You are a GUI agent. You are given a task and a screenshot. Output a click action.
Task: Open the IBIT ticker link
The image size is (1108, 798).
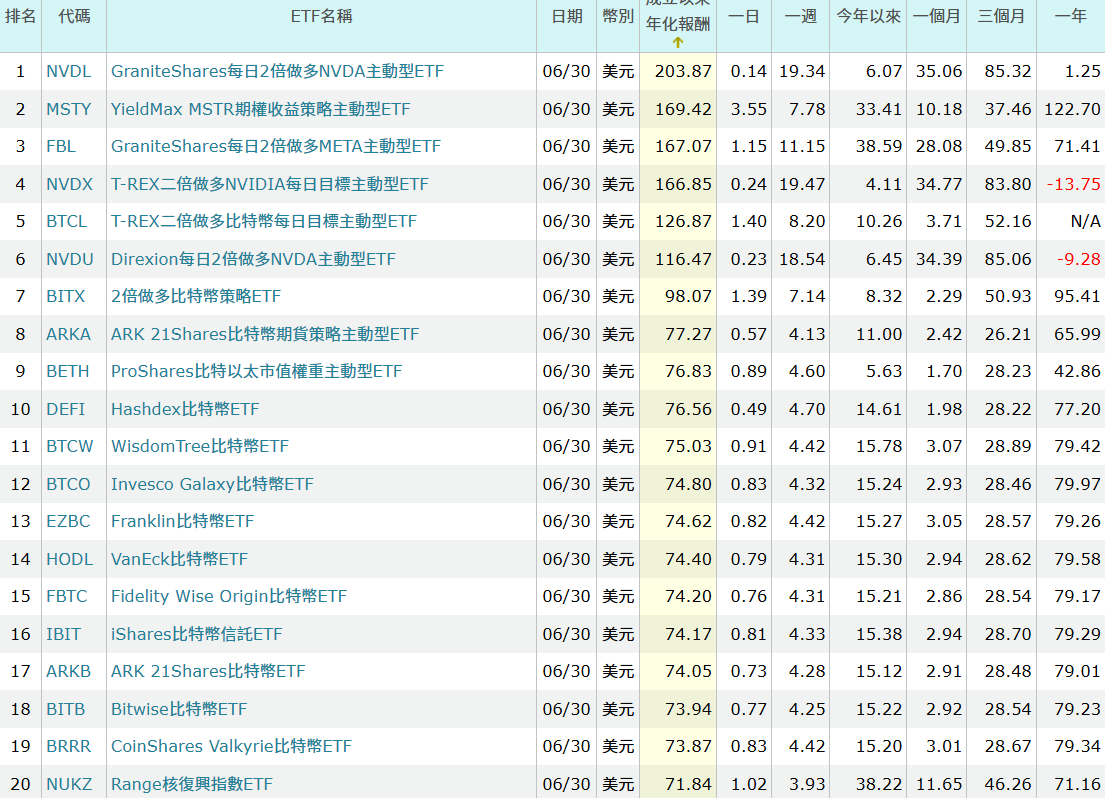[64, 634]
